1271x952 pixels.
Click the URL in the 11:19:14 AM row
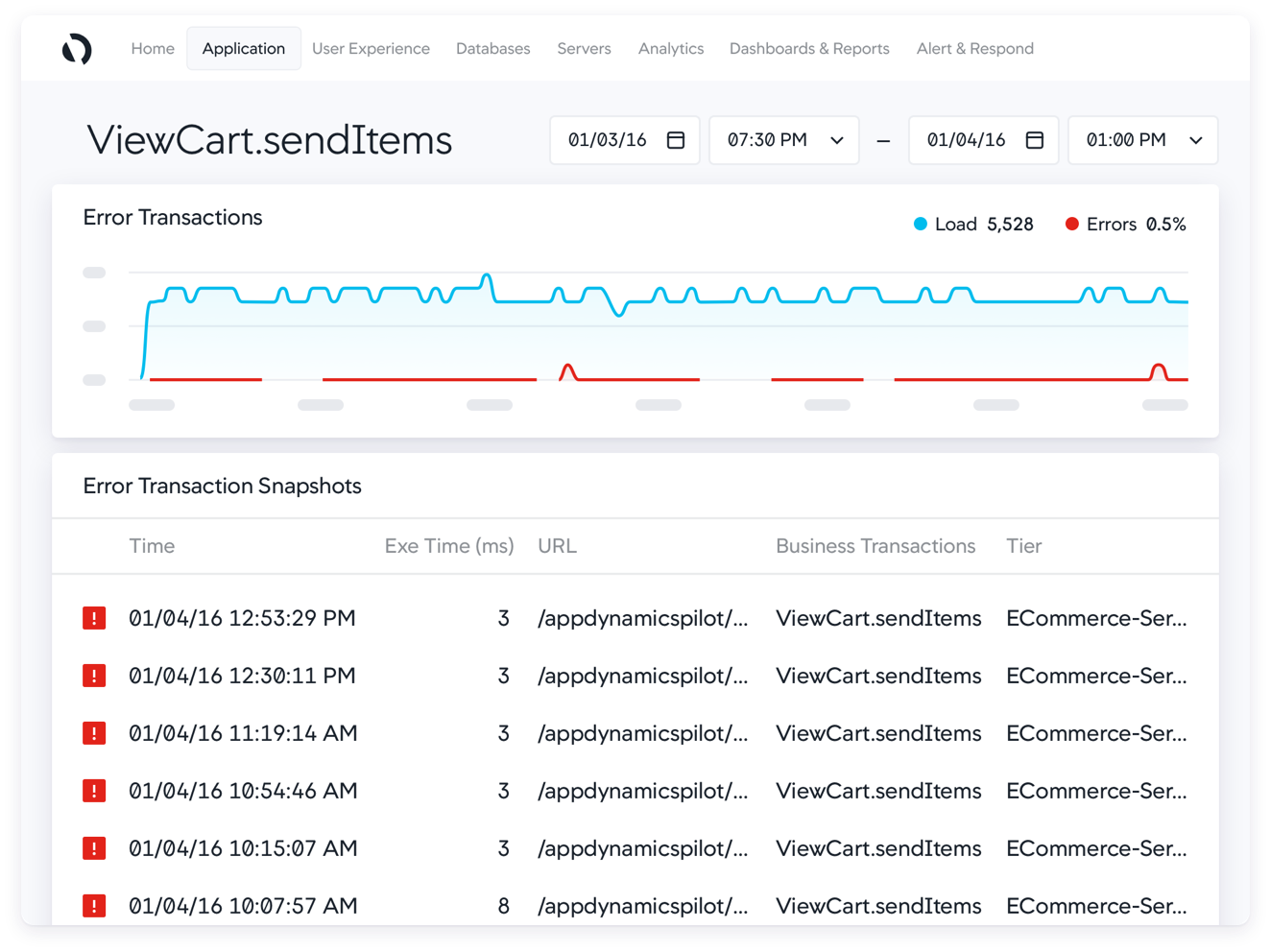point(643,733)
